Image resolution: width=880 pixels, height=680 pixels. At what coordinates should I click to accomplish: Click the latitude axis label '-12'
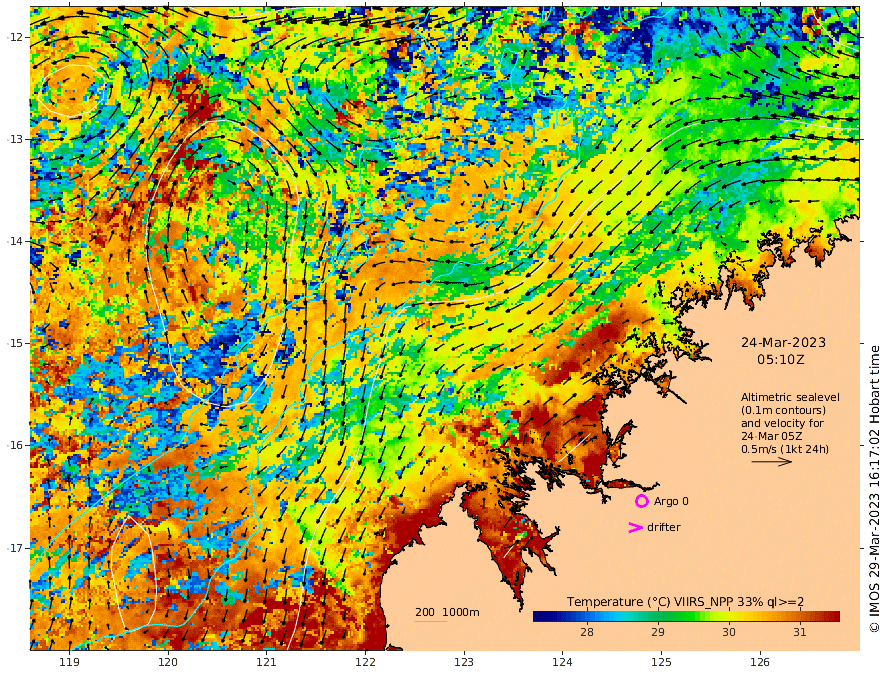coord(15,37)
